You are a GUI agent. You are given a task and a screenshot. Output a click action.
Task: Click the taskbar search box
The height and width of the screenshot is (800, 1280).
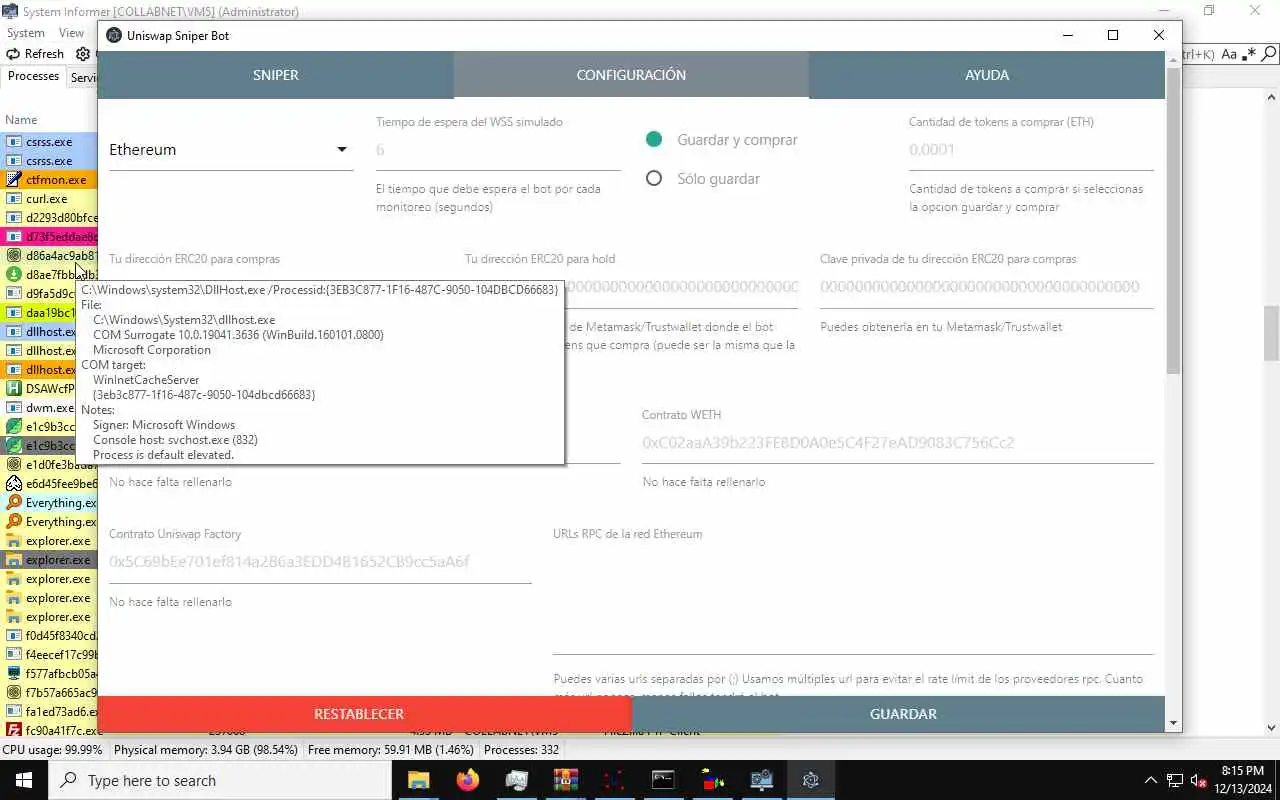click(222, 780)
